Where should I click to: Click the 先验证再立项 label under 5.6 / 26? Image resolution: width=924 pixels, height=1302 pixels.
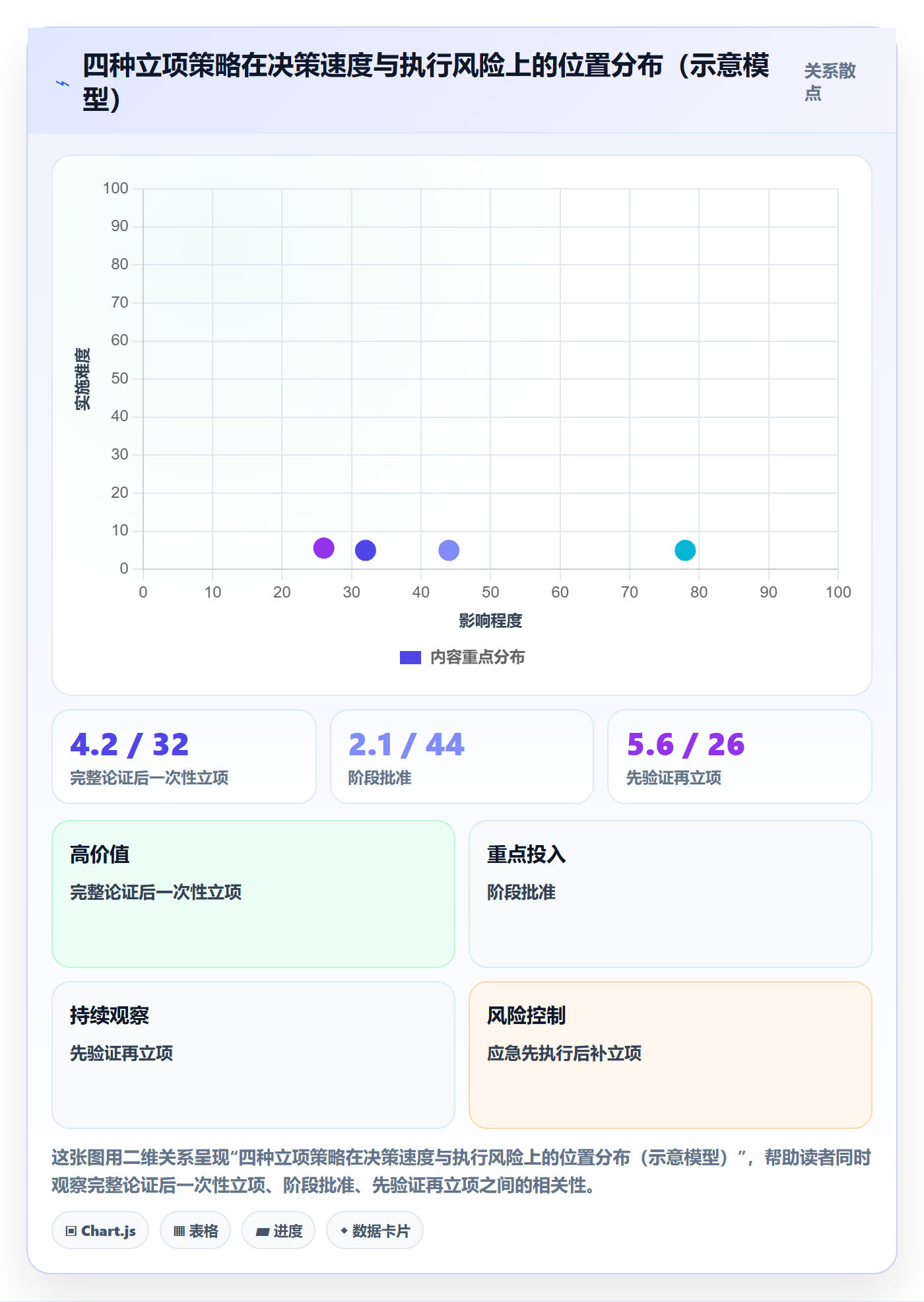674,778
